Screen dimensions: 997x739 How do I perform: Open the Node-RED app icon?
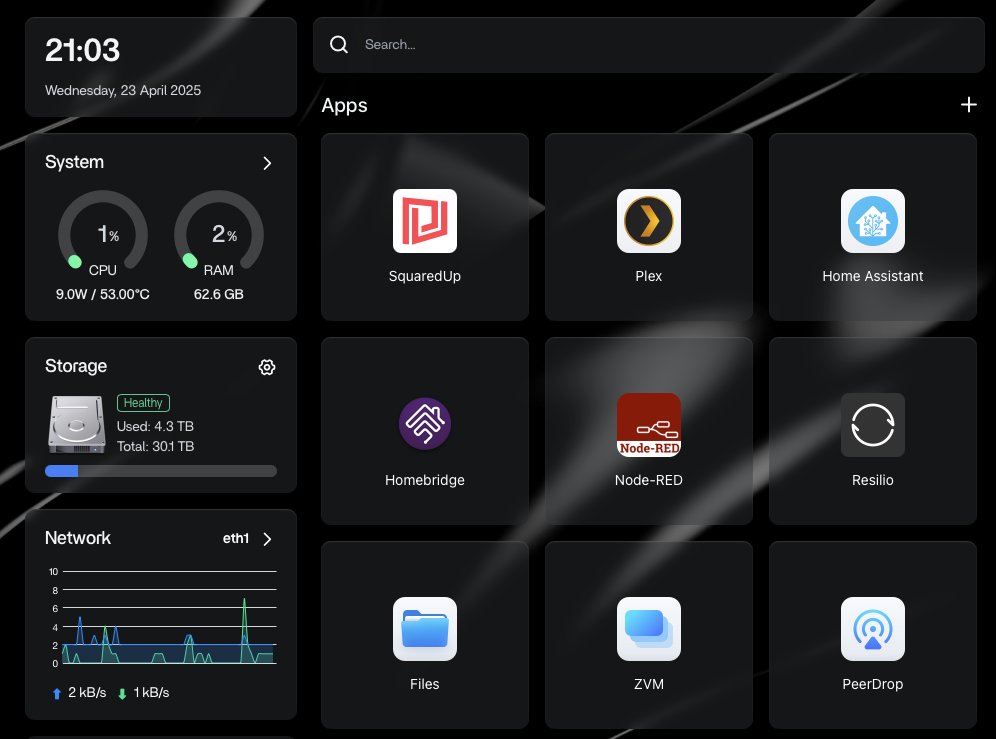click(x=649, y=425)
